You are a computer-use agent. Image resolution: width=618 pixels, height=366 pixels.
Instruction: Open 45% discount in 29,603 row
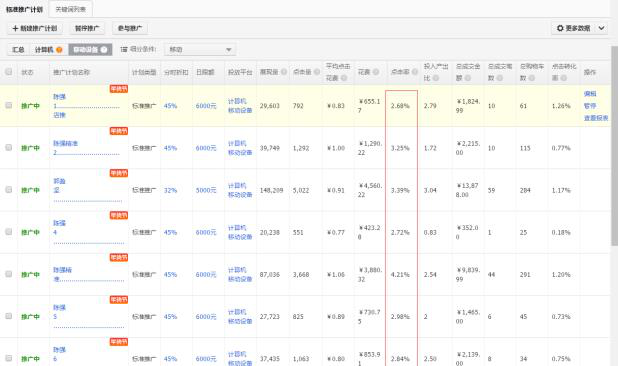point(170,106)
